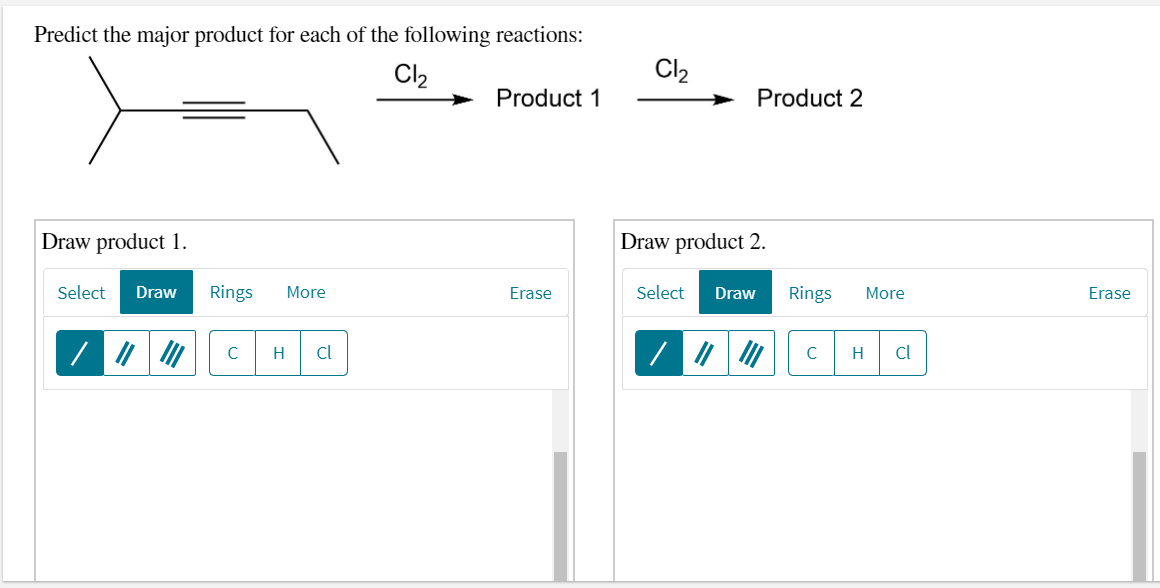Screen dimensions: 1160x588
Task: Select single bond tool in product 2 panel
Action: [659, 353]
